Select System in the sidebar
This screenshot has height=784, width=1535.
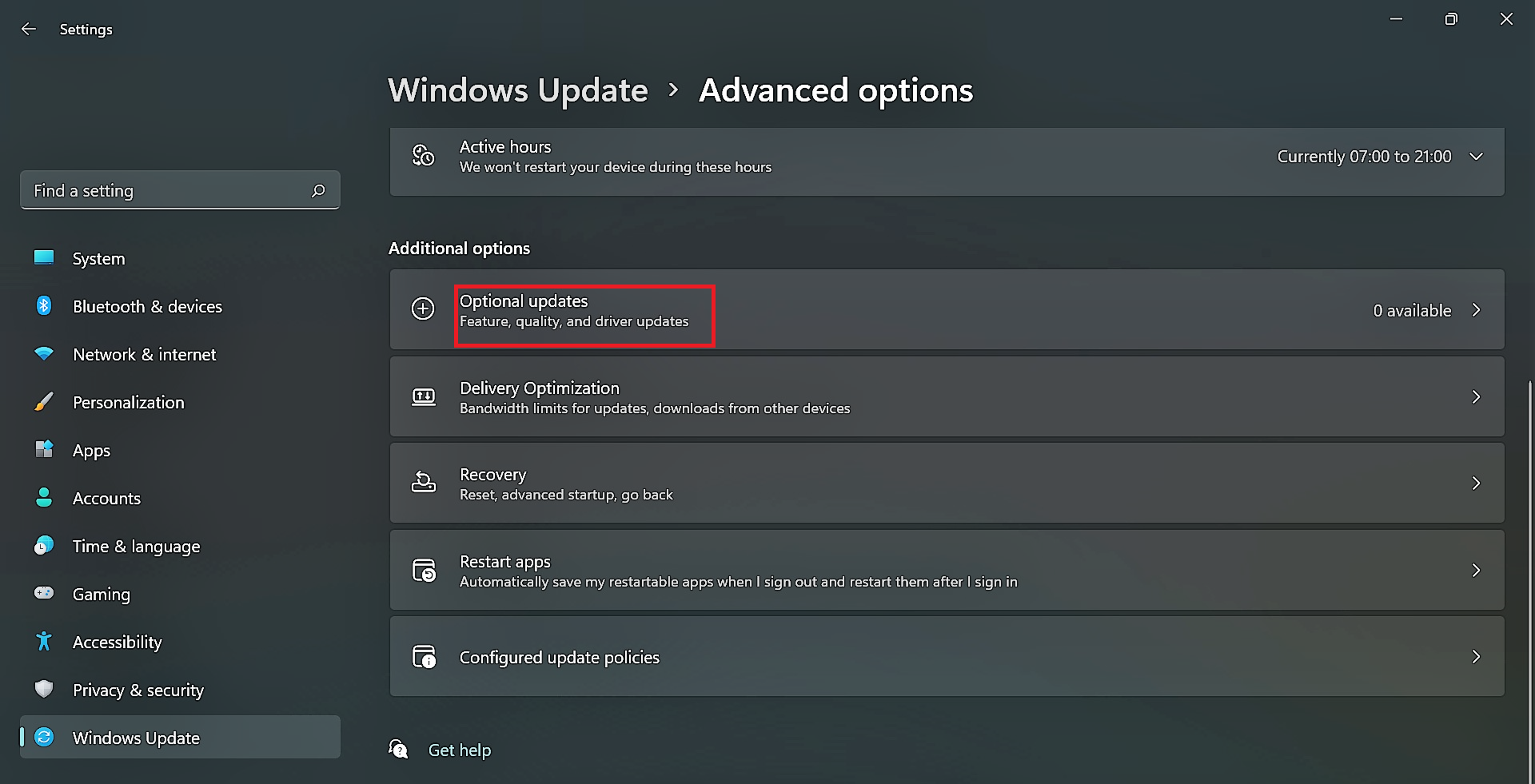pos(98,259)
